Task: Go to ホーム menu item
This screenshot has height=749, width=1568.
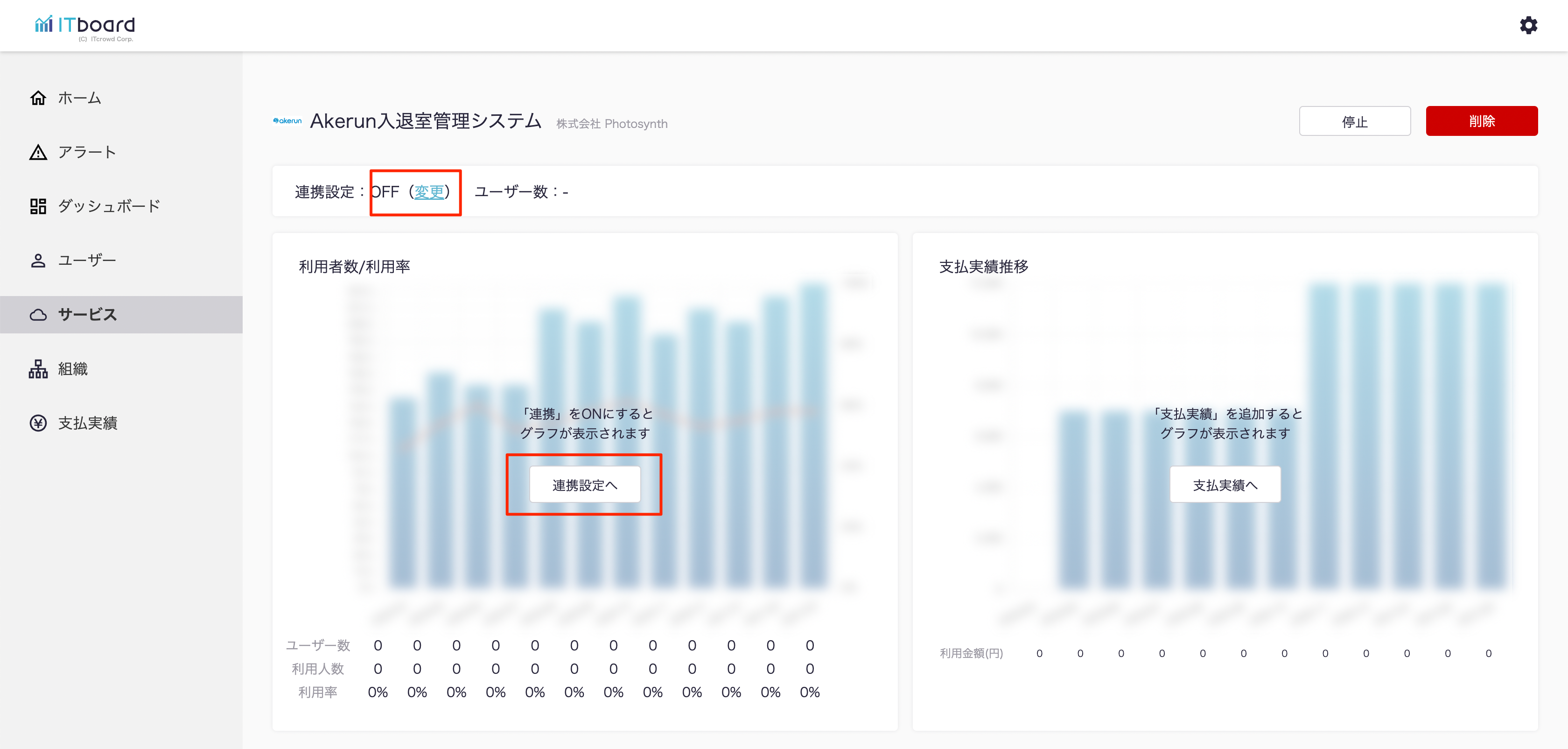Action: [80, 98]
